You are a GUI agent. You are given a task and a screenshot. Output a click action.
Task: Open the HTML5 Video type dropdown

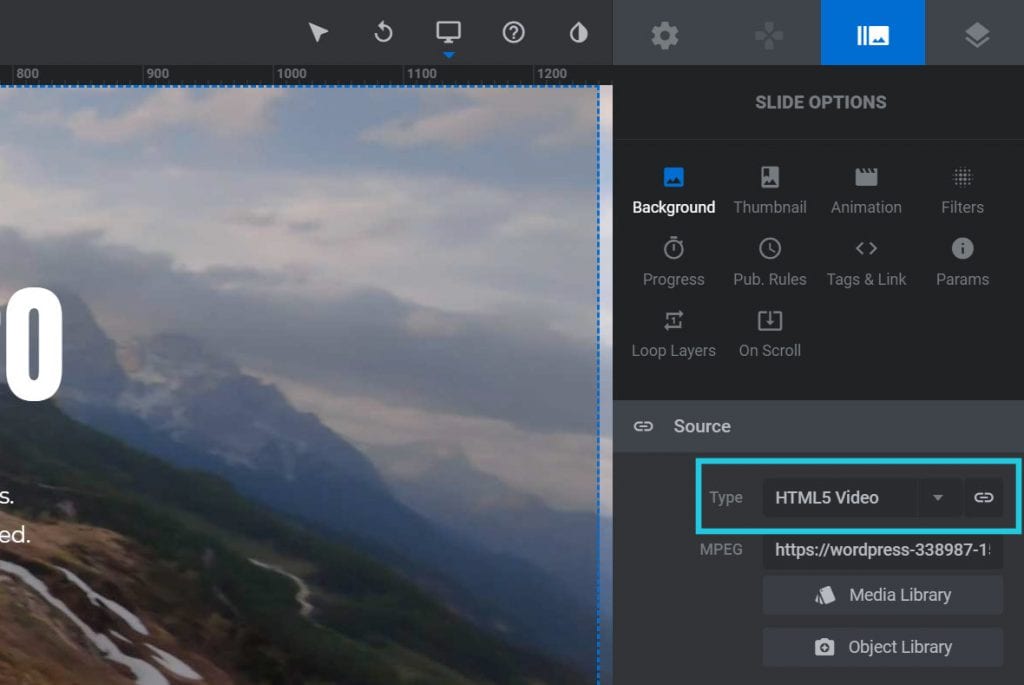[938, 497]
